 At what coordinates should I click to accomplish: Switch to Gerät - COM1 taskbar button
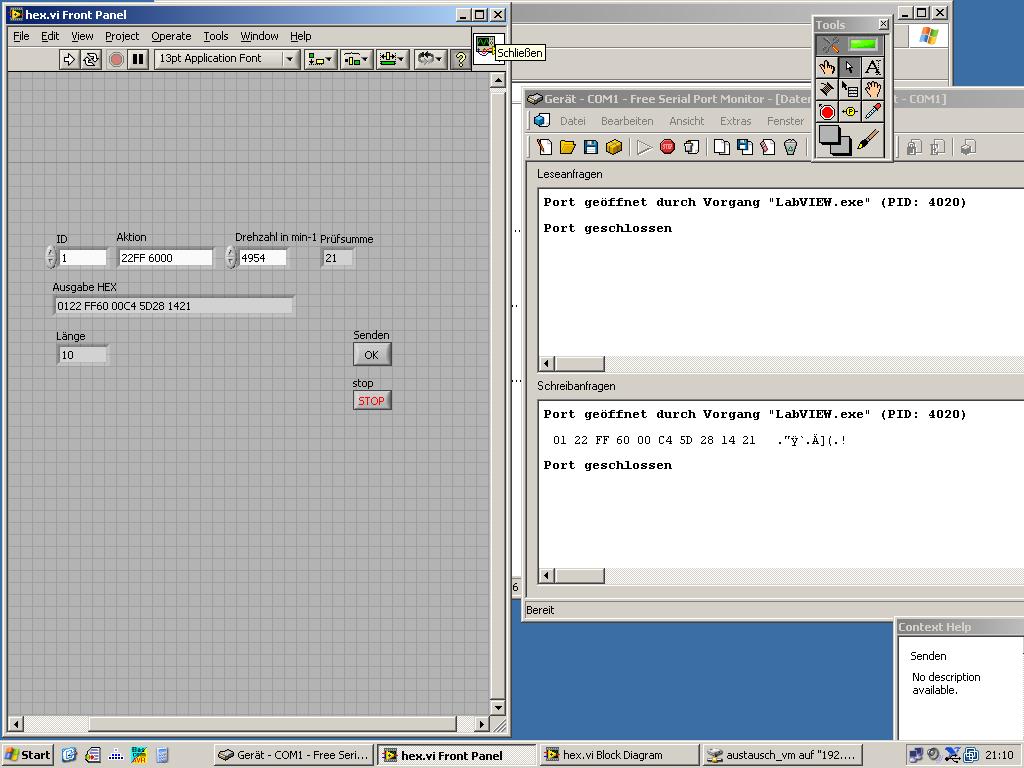click(294, 755)
